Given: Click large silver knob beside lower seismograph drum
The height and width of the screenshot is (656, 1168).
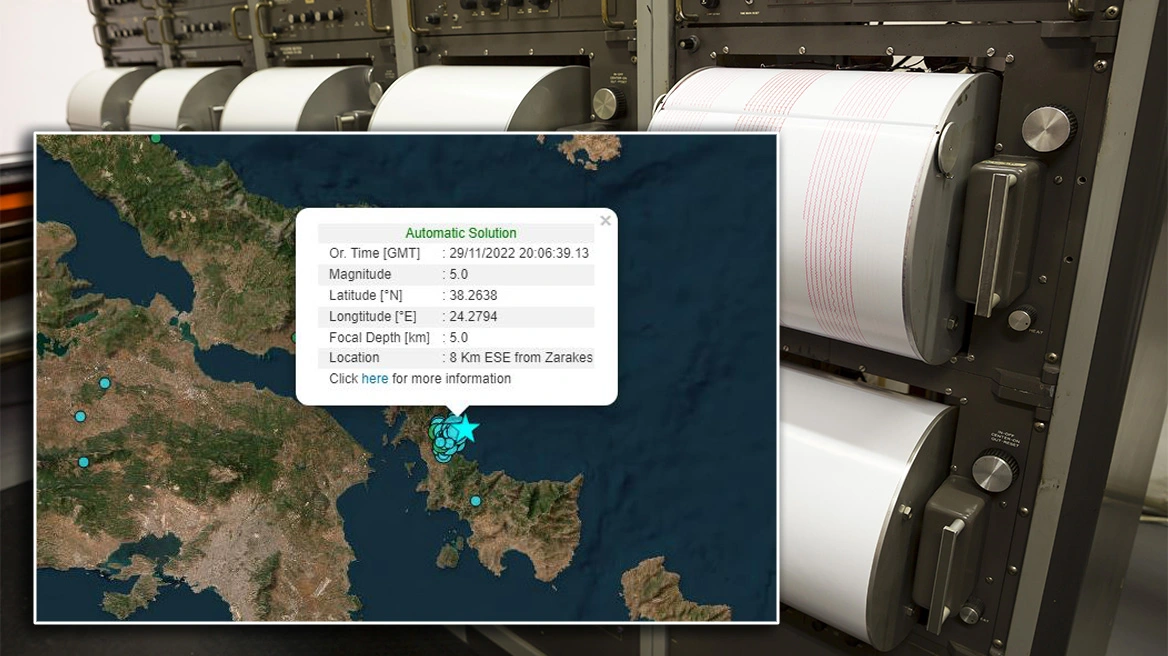Looking at the screenshot, I should (994, 471).
